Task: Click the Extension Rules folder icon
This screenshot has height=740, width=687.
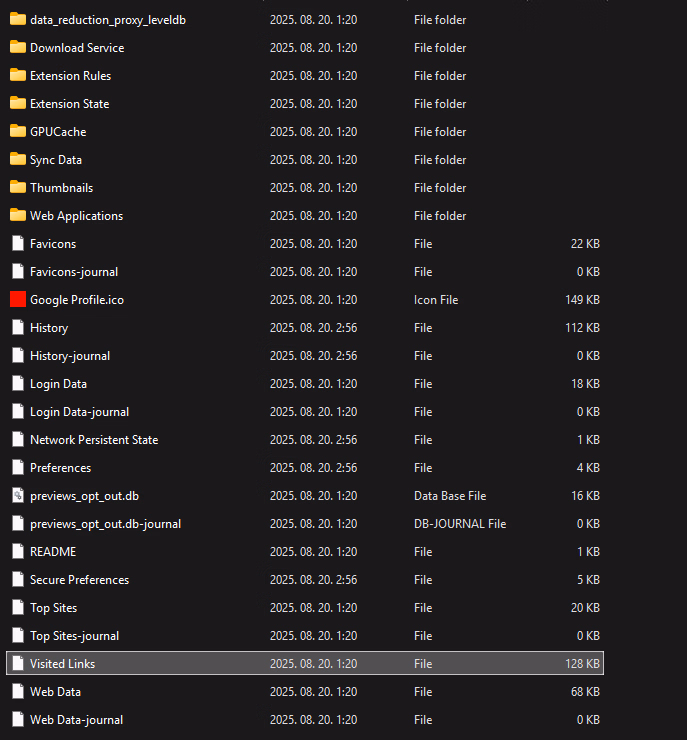Action: [x=17, y=75]
